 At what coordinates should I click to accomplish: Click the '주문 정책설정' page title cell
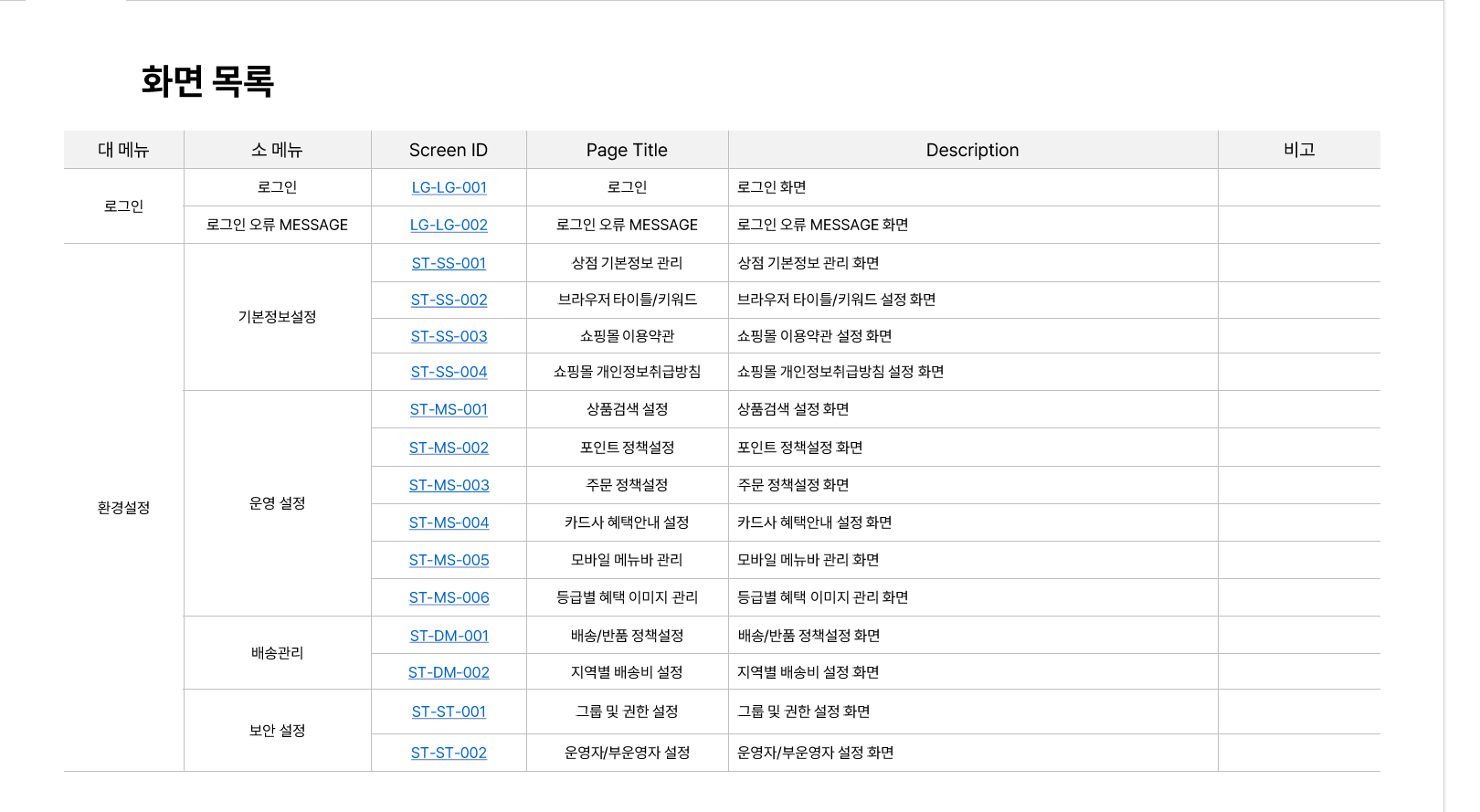click(x=627, y=485)
